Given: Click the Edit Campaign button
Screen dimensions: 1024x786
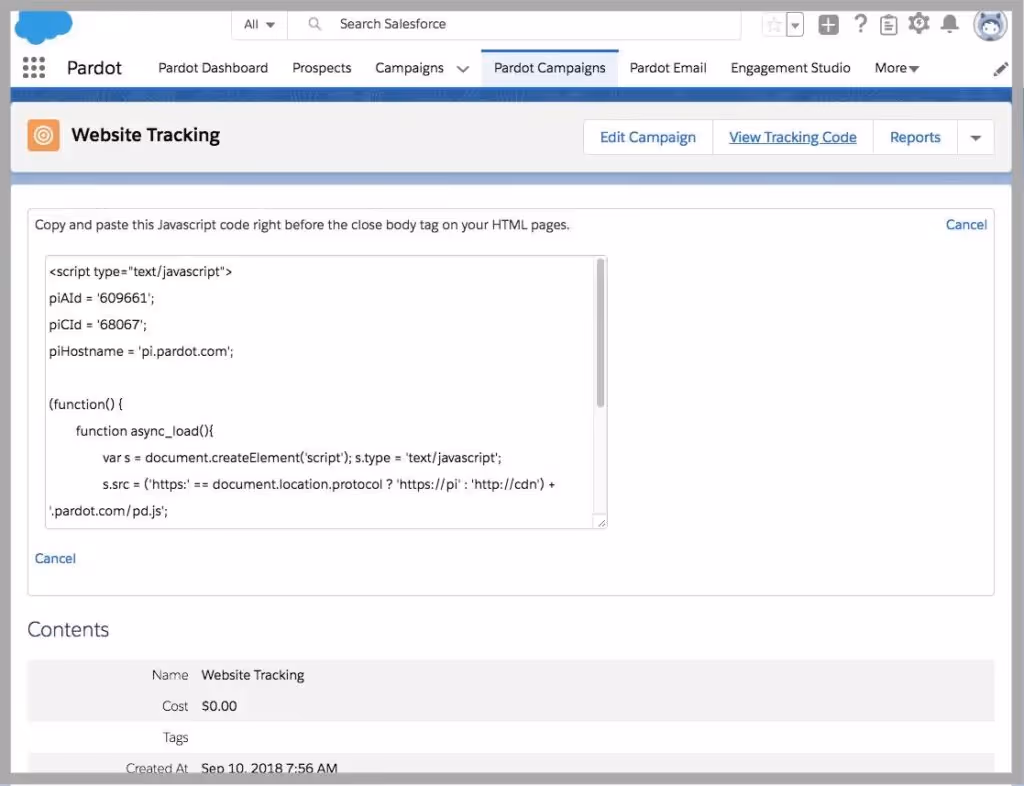Looking at the screenshot, I should (648, 137).
